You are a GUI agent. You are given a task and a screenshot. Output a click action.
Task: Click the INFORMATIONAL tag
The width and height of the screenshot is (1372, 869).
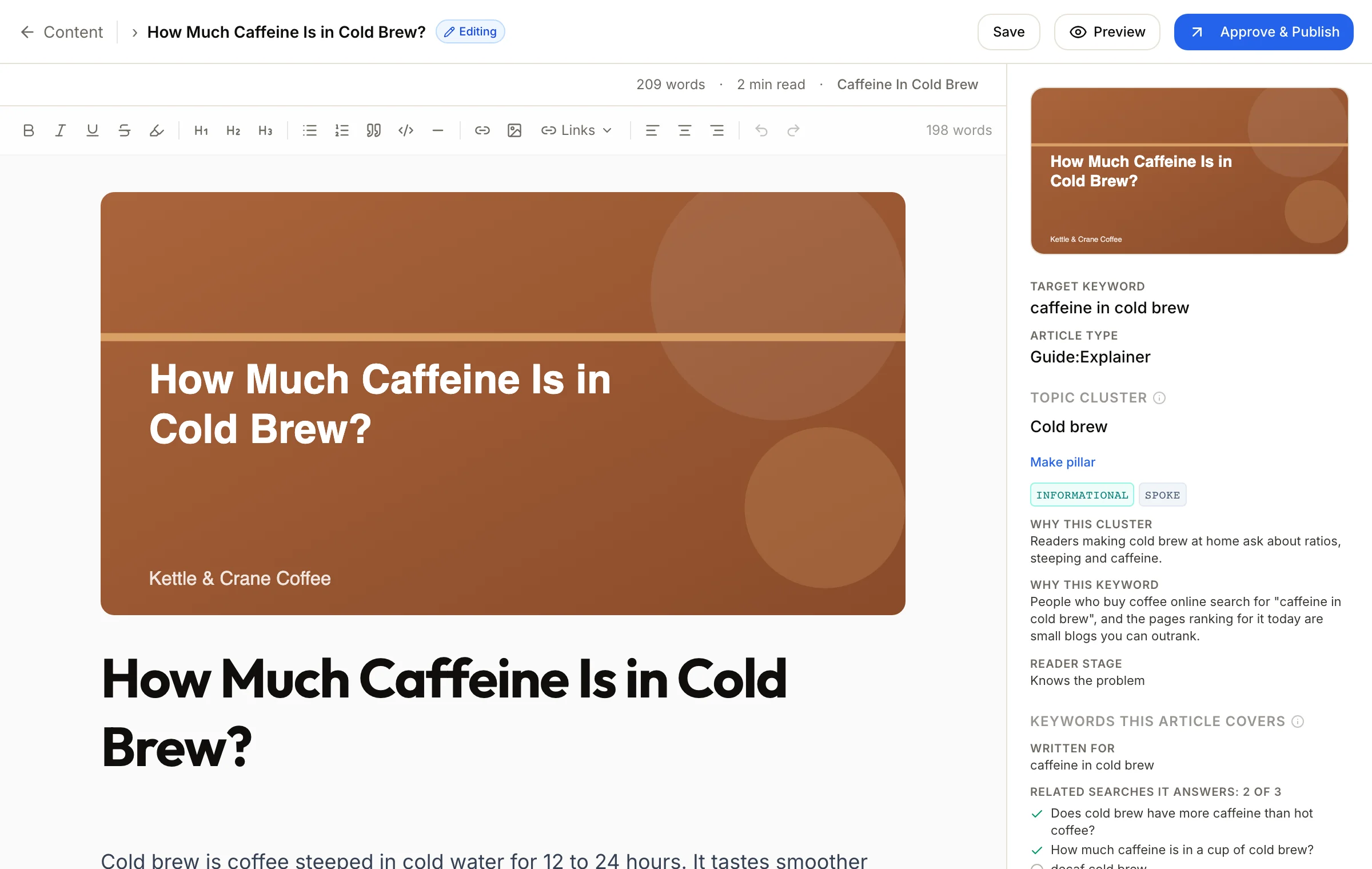coord(1082,495)
